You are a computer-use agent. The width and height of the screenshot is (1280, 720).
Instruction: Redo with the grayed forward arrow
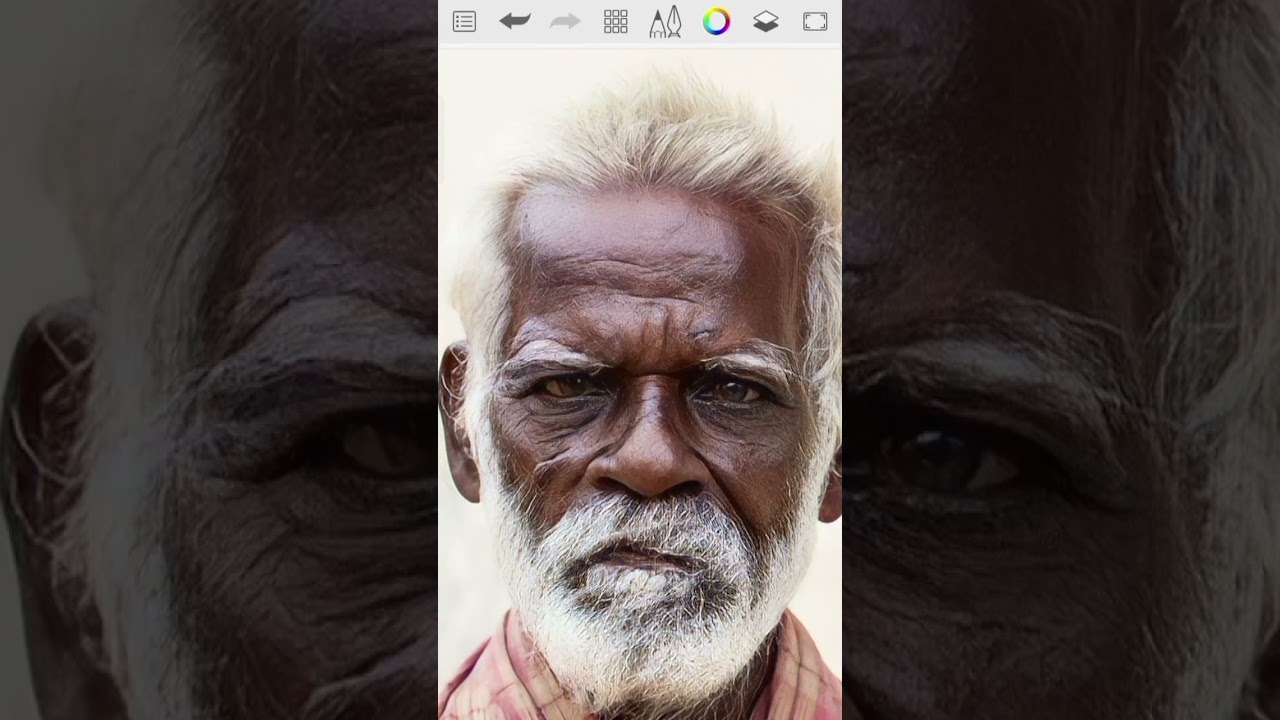(565, 21)
